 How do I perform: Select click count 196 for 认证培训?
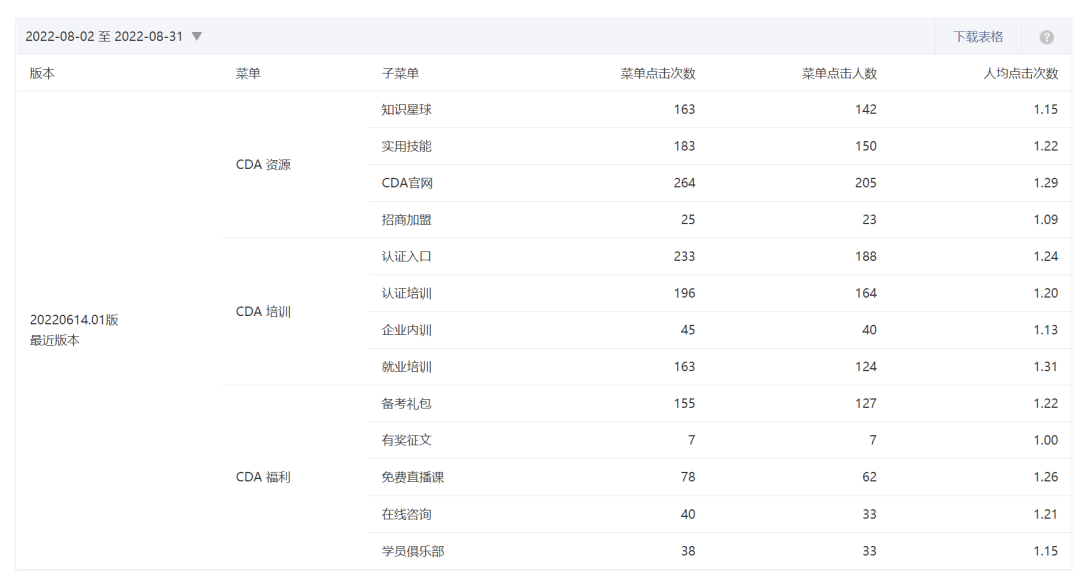[x=685, y=293]
